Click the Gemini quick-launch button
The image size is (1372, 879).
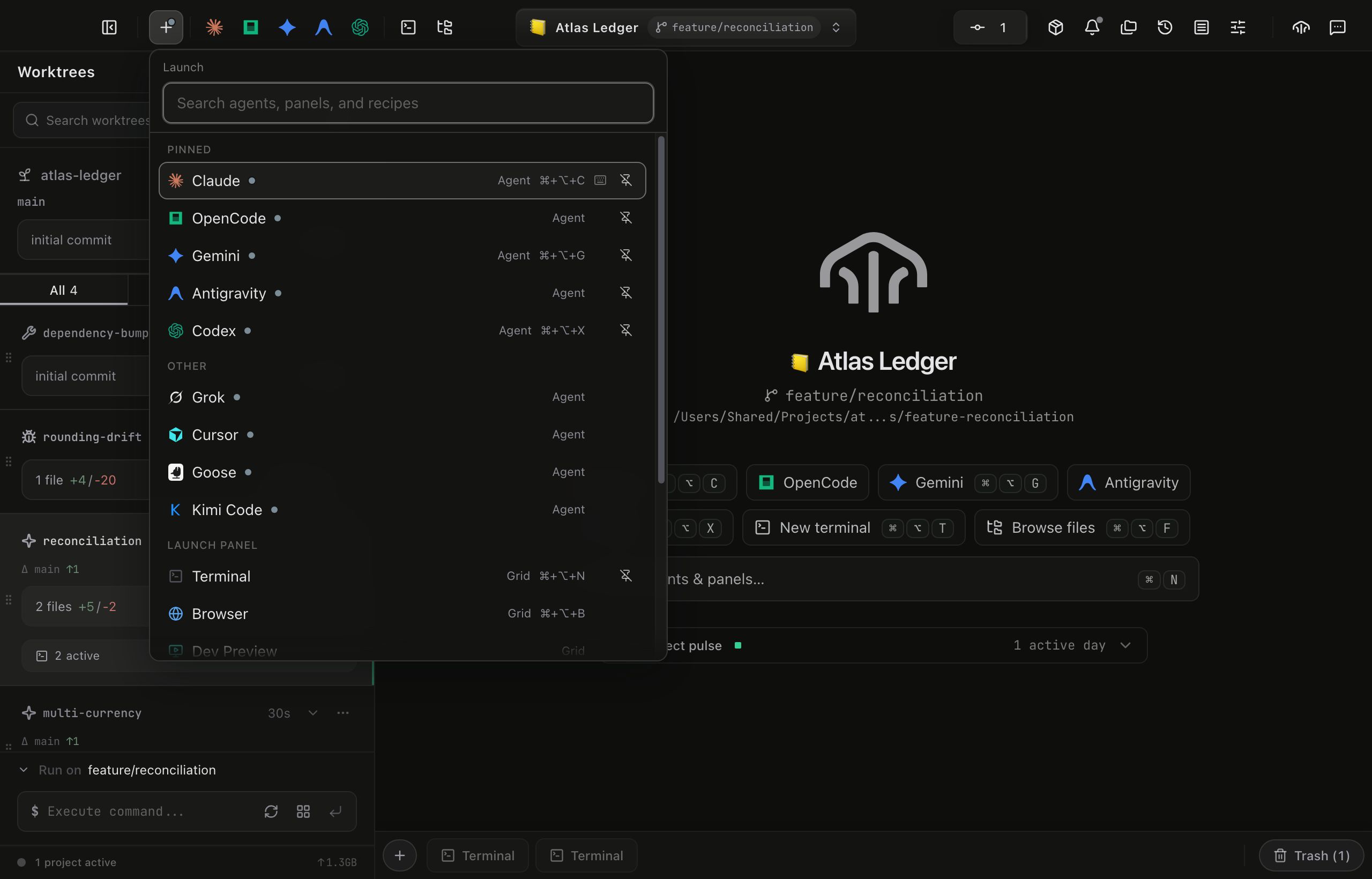click(x=968, y=482)
